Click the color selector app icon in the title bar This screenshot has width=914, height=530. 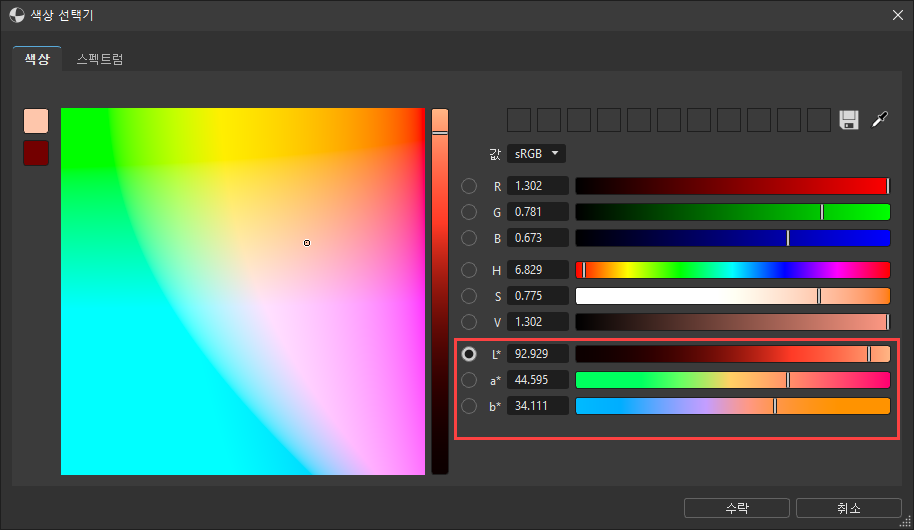click(x=17, y=15)
